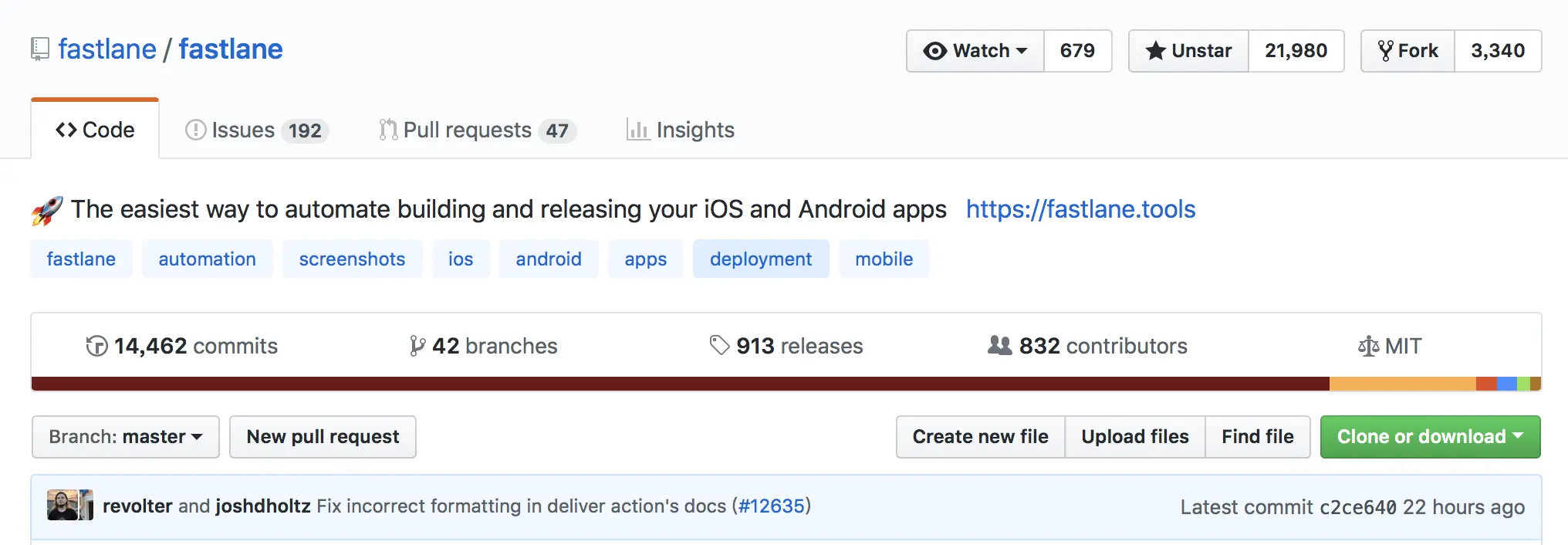Screen dimensions: 1568x545
Task: Click the contributors people icon
Action: coord(999,345)
